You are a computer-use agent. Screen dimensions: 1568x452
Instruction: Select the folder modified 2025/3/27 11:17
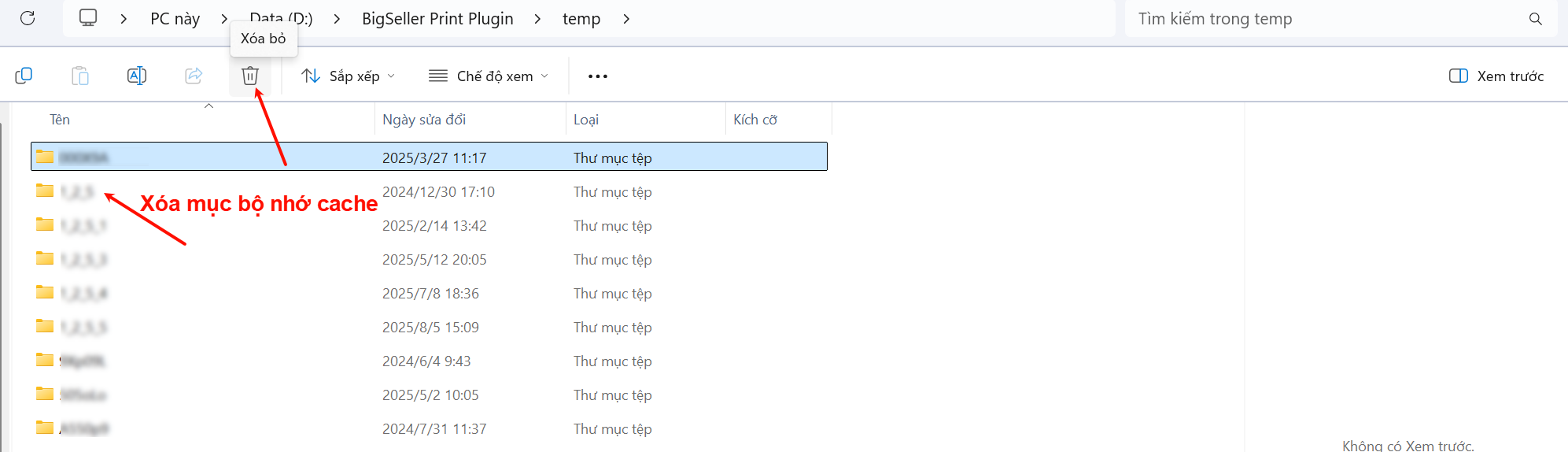point(434,157)
